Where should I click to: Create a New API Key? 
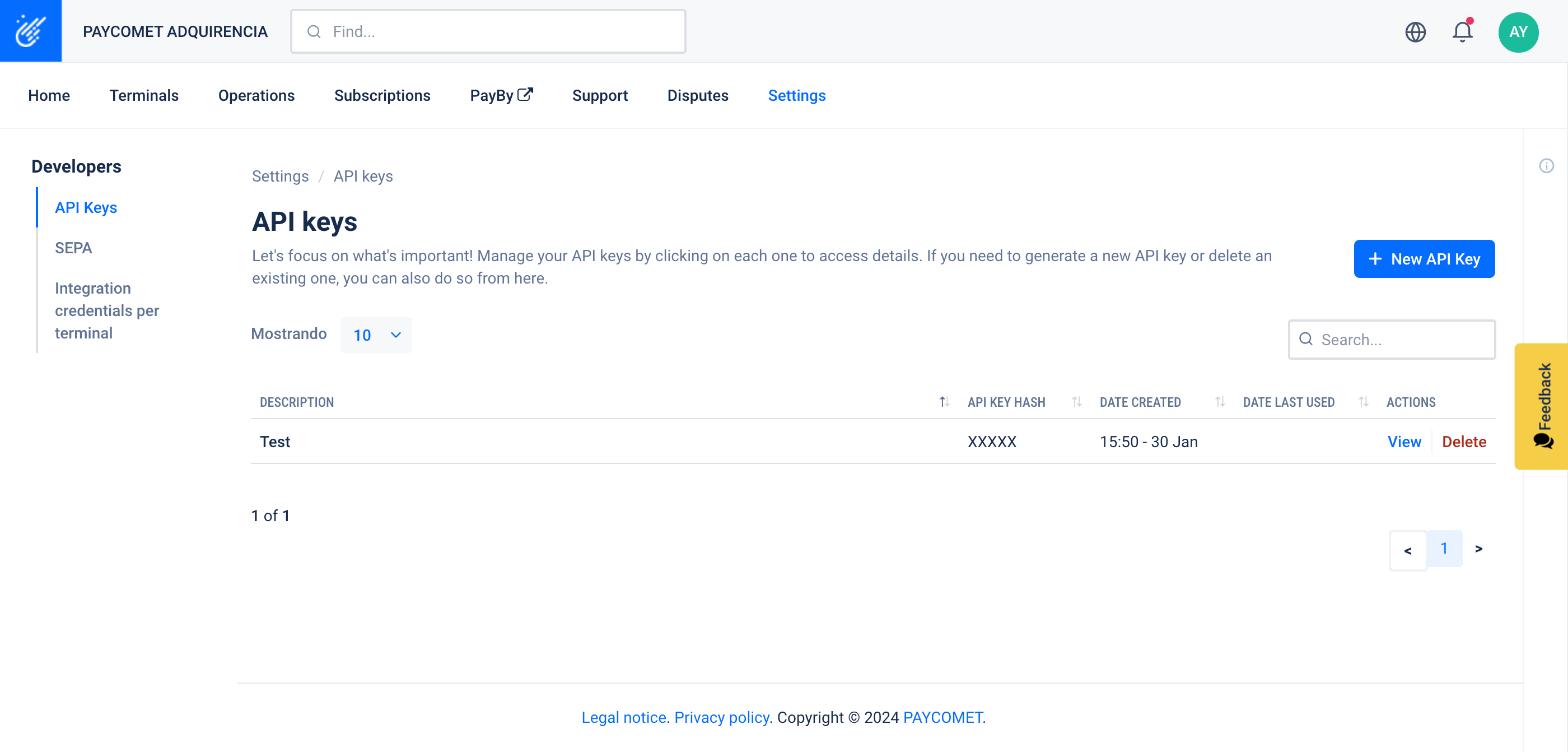point(1424,259)
